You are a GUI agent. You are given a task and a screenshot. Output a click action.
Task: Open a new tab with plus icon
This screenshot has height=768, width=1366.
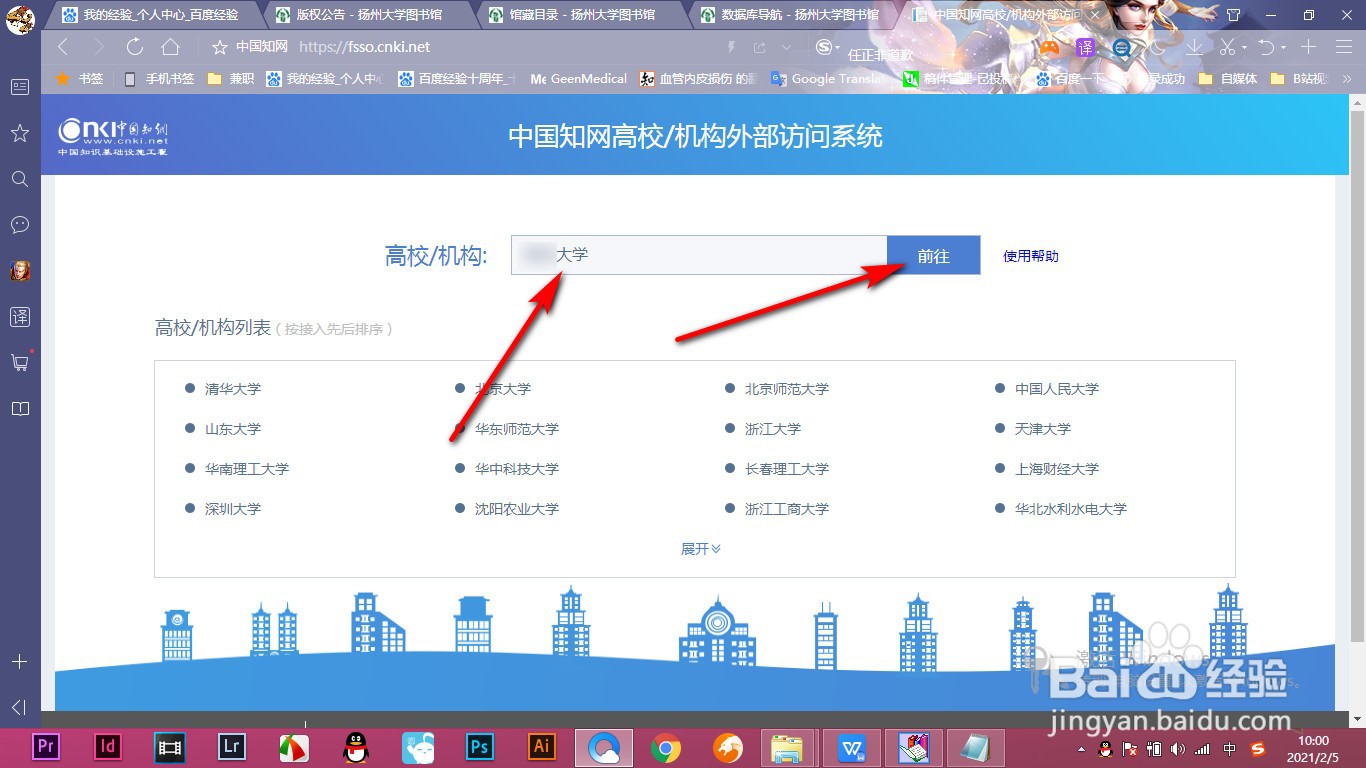[1308, 47]
